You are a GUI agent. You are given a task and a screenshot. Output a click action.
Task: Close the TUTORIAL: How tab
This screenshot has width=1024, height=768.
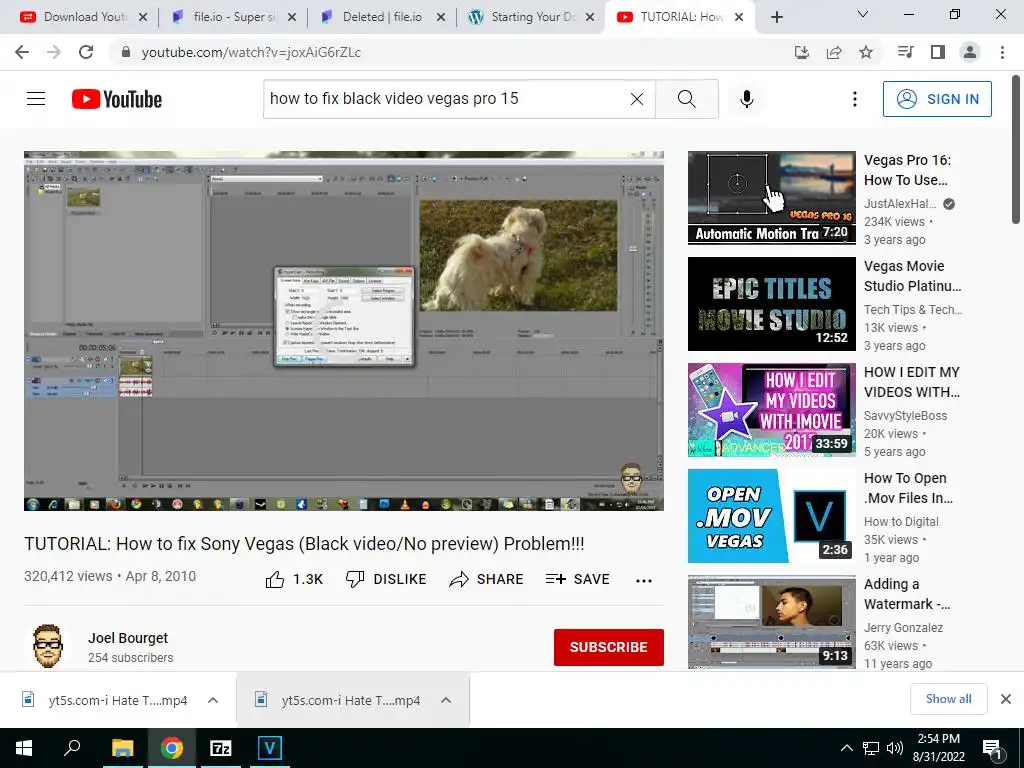(x=739, y=17)
